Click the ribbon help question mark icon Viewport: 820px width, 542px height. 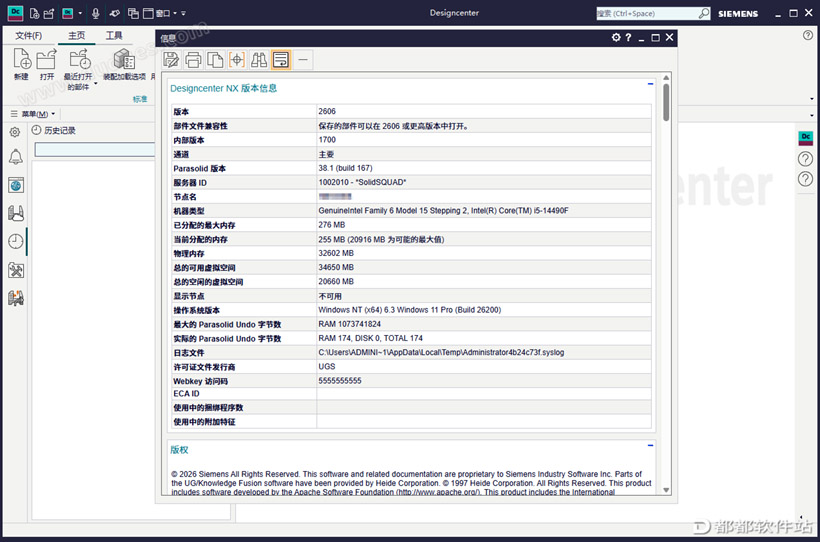tap(807, 36)
